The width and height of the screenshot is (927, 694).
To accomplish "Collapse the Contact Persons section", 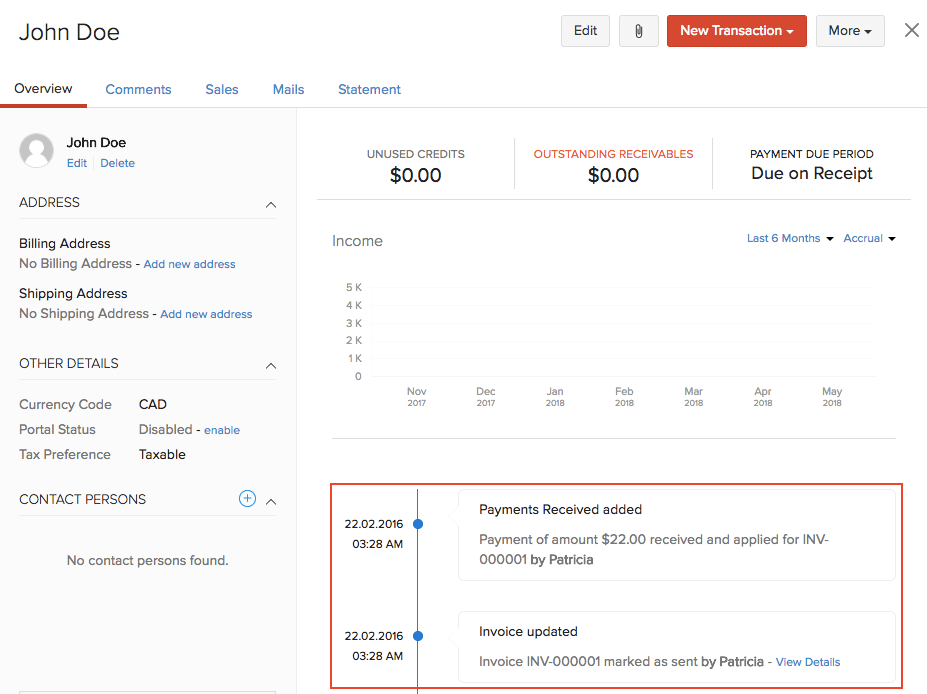I will pos(270,501).
